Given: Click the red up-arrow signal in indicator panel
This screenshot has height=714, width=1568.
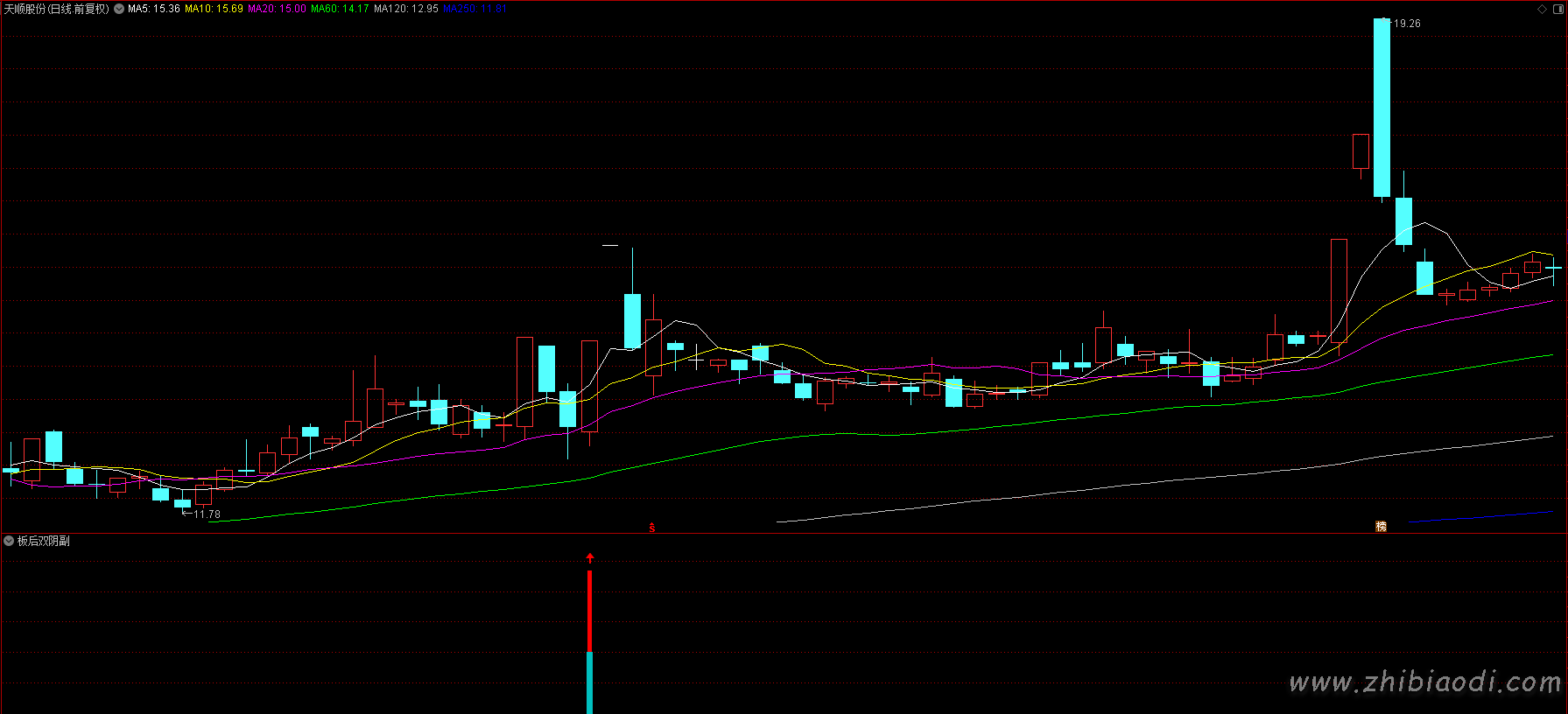Looking at the screenshot, I should [x=590, y=557].
